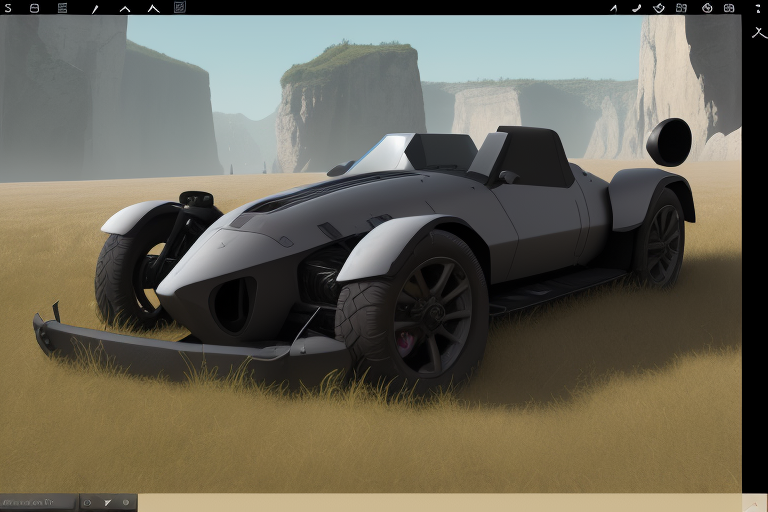This screenshot has height=512, width=768.
Task: Click the round pie icon at top right
Action: coord(707,7)
